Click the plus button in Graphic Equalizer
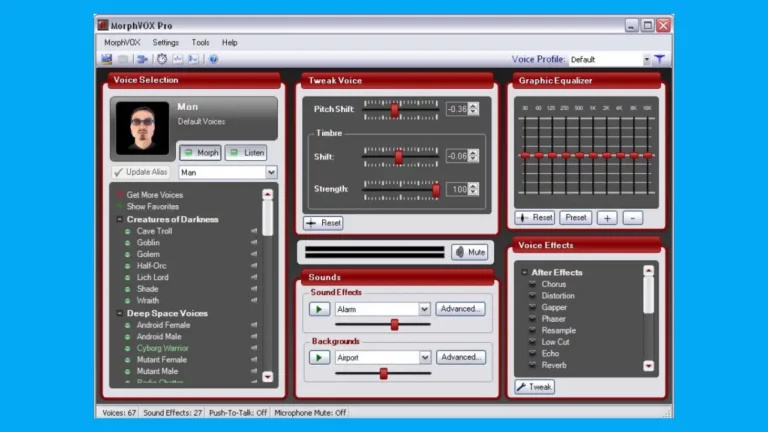768x432 pixels. tap(607, 217)
